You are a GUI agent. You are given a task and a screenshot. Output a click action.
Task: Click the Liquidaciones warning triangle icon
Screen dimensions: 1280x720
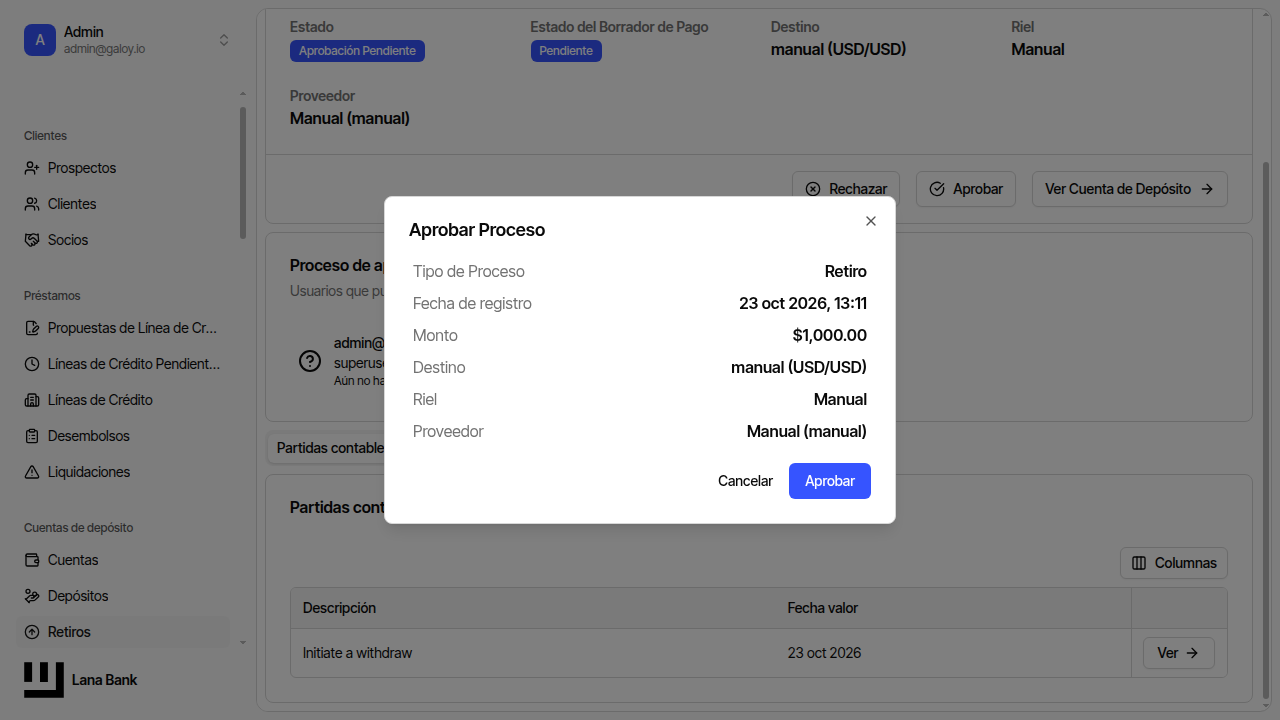tap(32, 472)
